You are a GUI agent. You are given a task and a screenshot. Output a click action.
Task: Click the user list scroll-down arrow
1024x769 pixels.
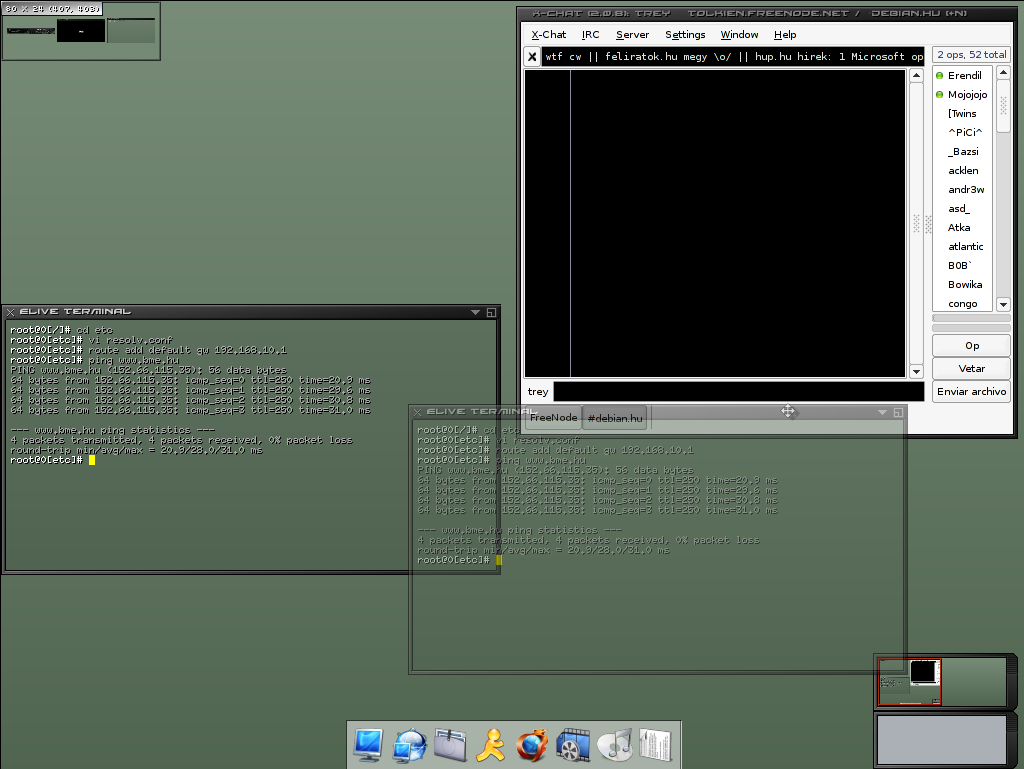(1004, 304)
